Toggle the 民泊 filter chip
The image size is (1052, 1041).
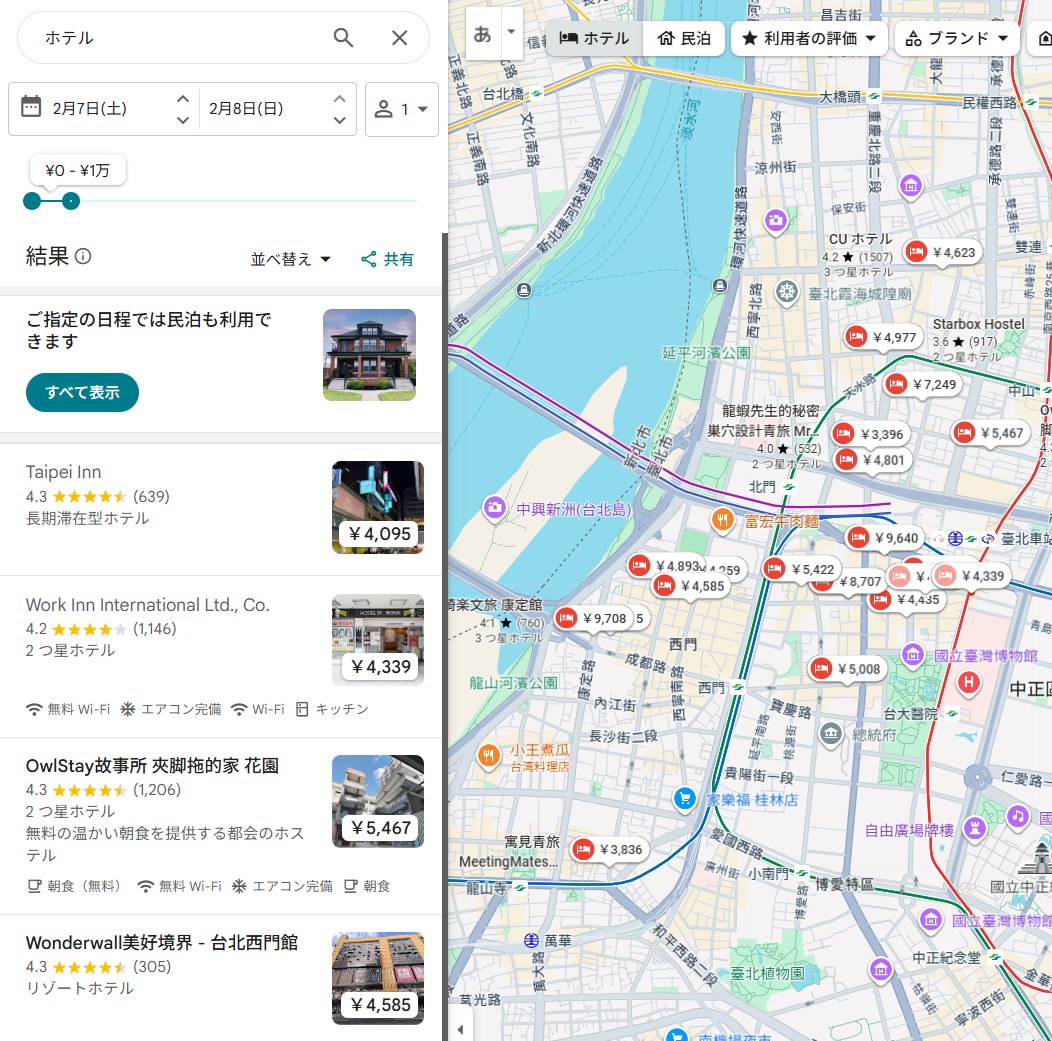(684, 39)
